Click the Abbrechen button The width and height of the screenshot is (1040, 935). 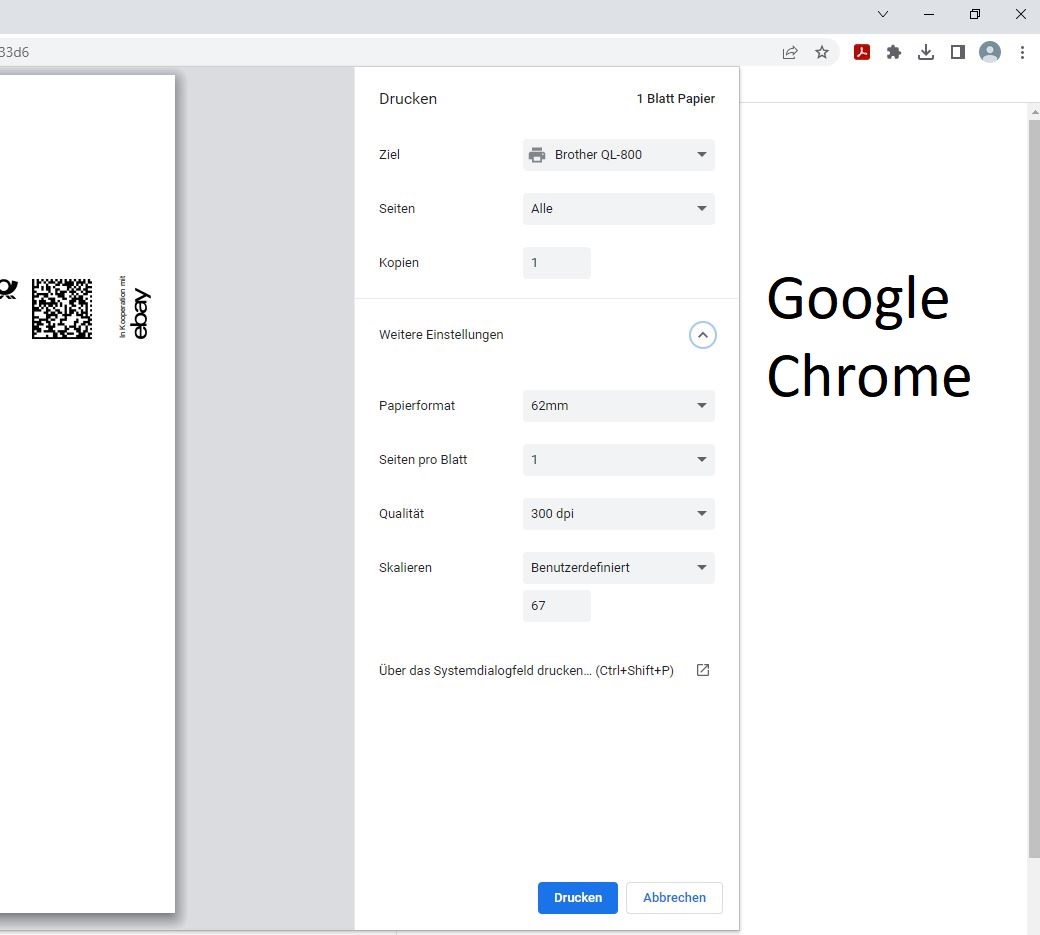674,897
